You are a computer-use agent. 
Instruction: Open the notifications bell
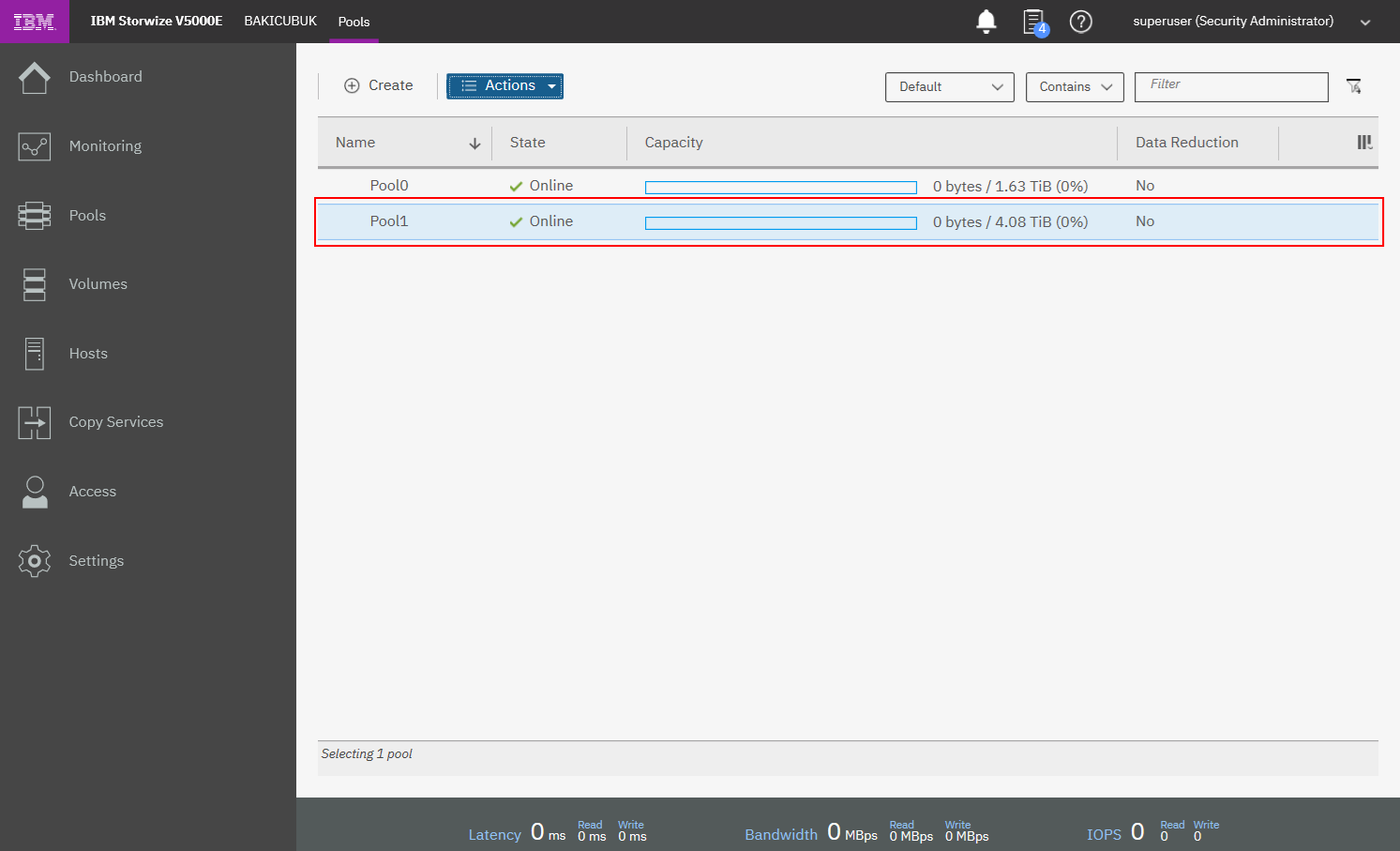click(986, 21)
